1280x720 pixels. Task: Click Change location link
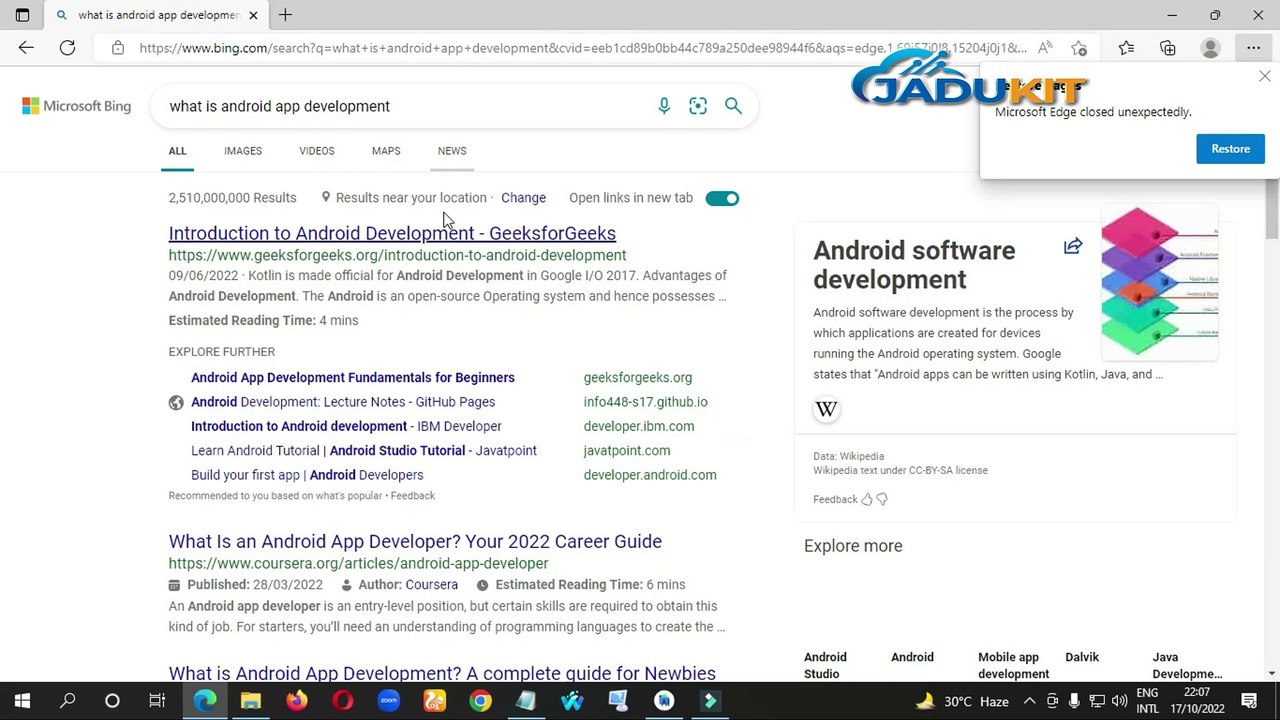523,198
